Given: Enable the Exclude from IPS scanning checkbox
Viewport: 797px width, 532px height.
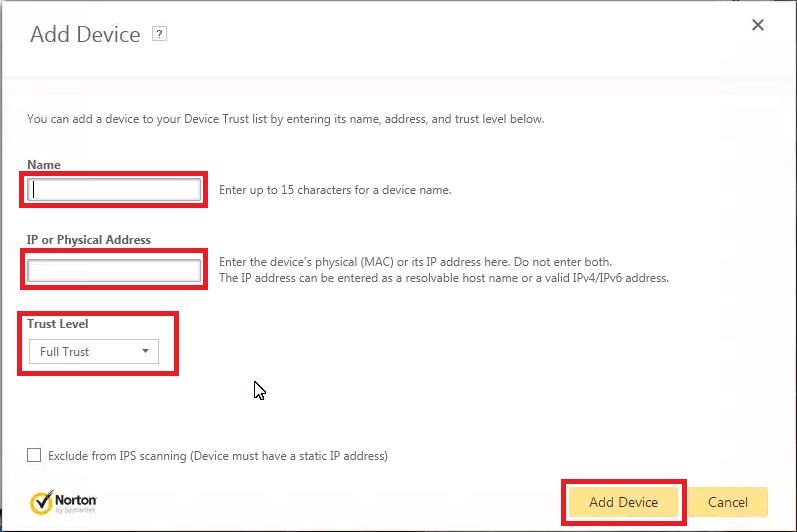Looking at the screenshot, I should click(34, 455).
